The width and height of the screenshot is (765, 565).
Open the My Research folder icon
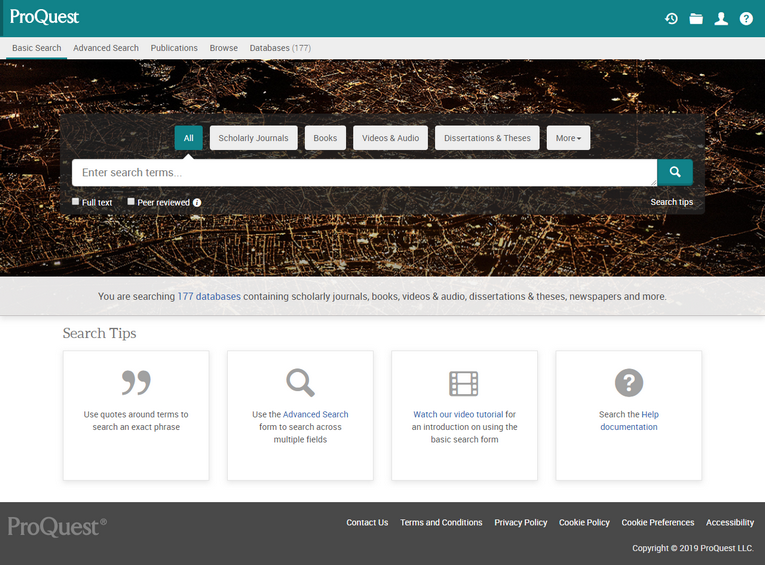click(x=696, y=19)
